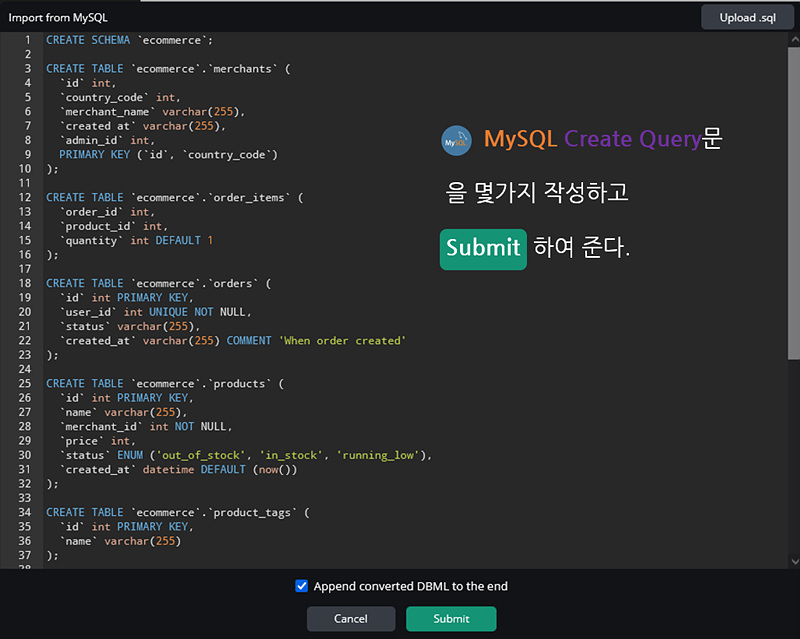Cancel the MySQL import dialog
Image resolution: width=800 pixels, height=639 pixels.
pyautogui.click(x=351, y=619)
